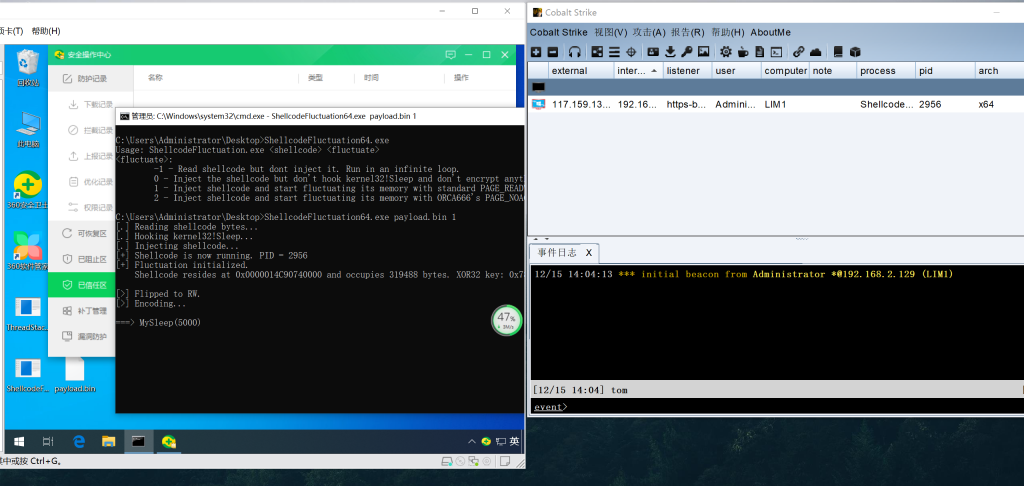Switch to pivot graph view icon
This screenshot has height=486, width=1024.
pos(597,52)
